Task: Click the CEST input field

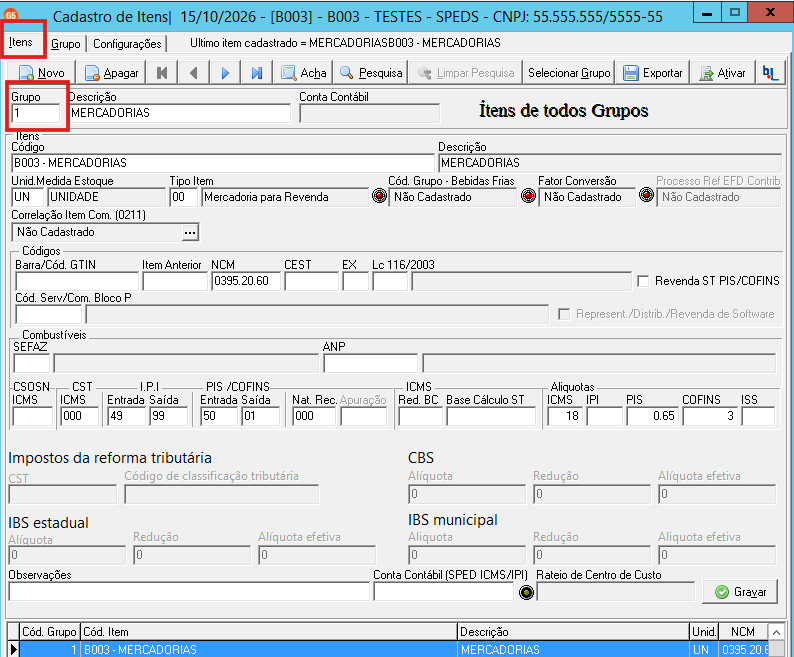Action: click(311, 281)
